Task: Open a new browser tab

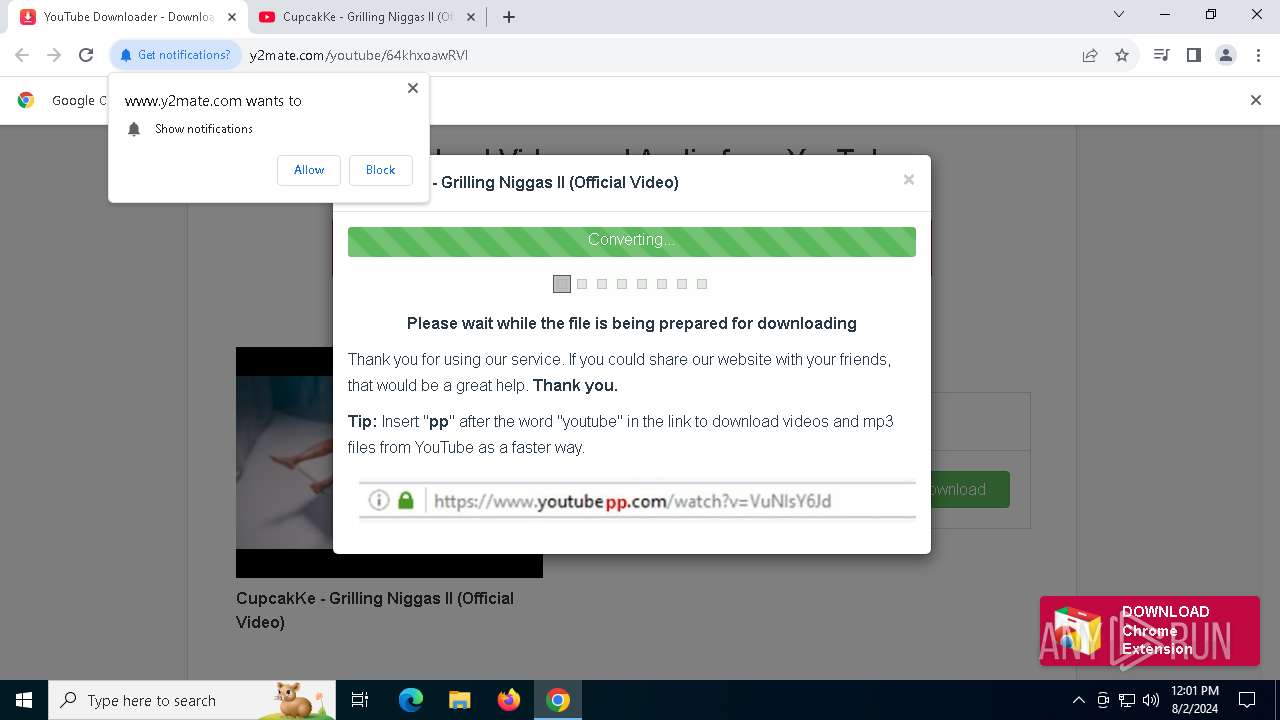Action: point(509,17)
